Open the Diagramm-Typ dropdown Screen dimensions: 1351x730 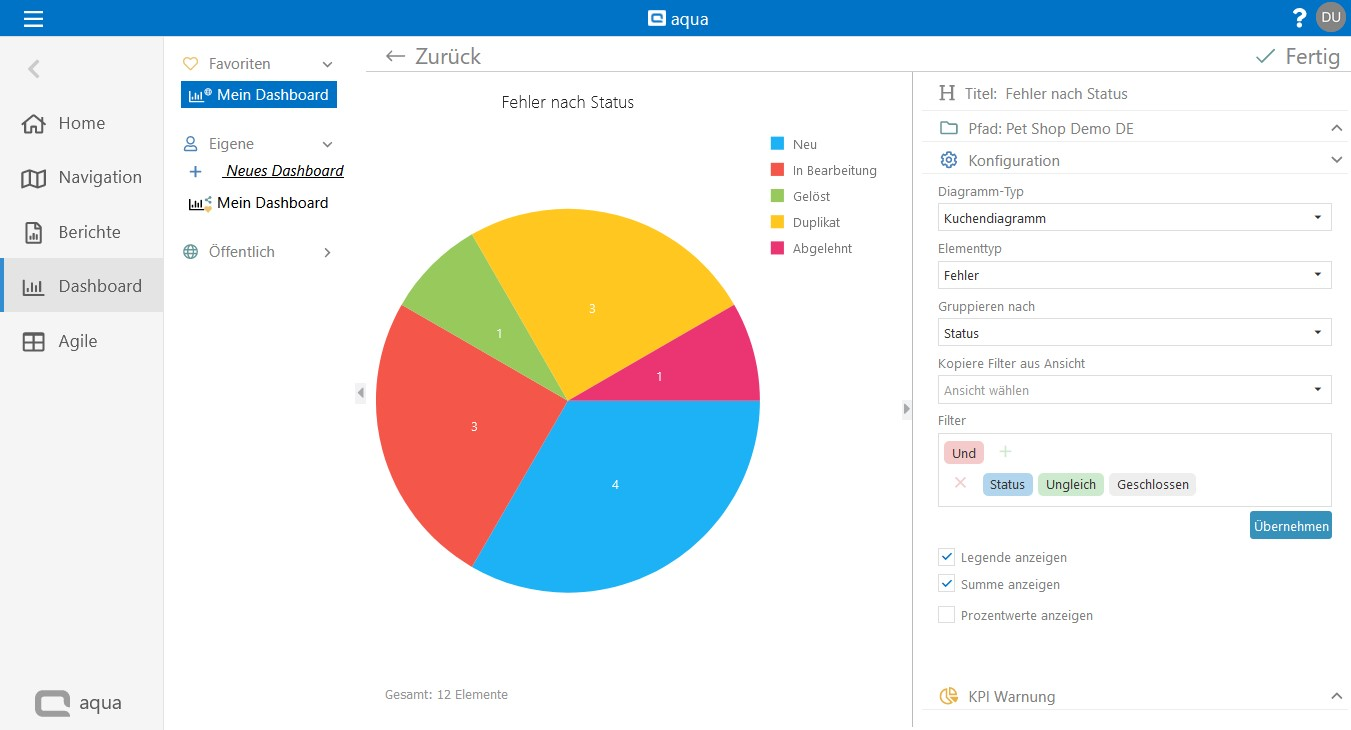click(1134, 217)
